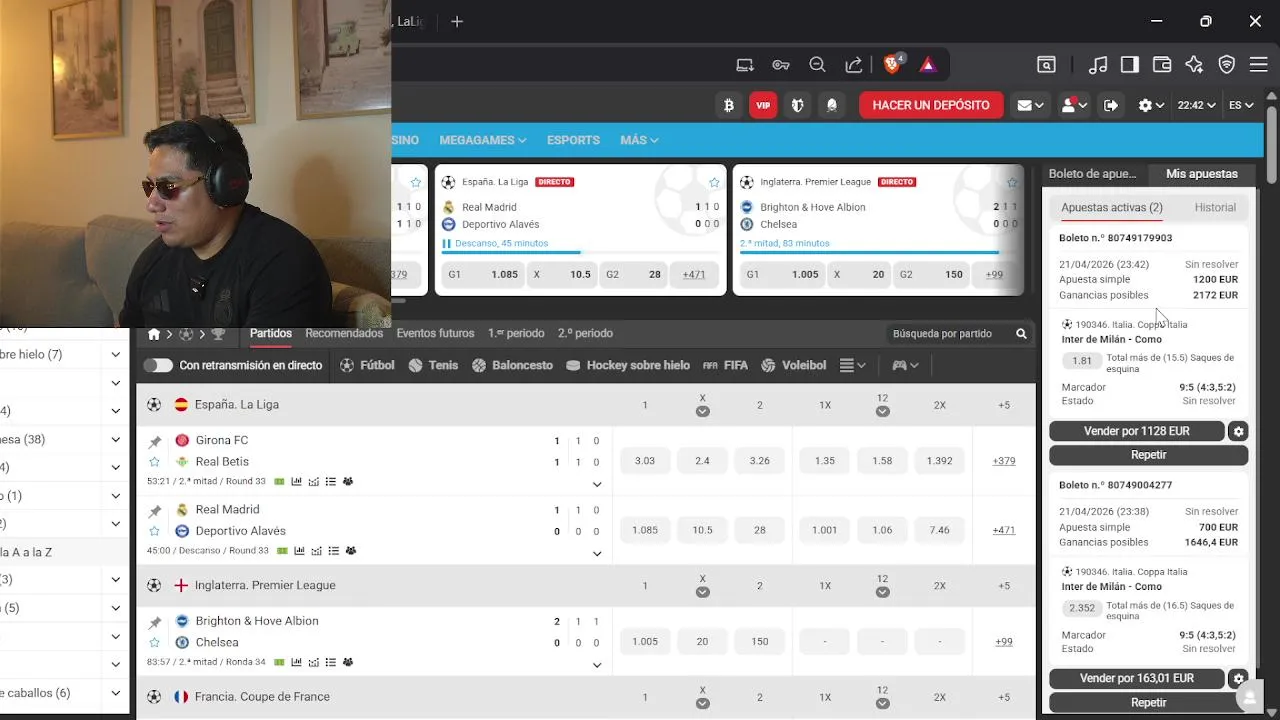
Task: Open the browser music playlist icon
Action: (x=1098, y=65)
